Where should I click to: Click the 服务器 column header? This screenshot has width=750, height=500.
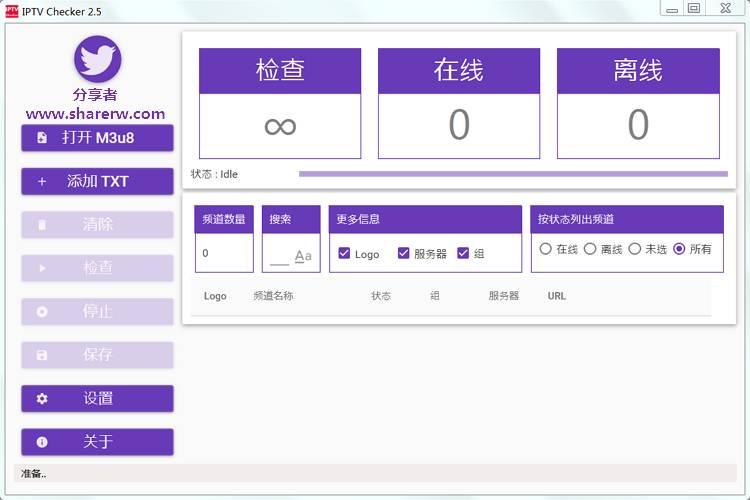point(504,296)
